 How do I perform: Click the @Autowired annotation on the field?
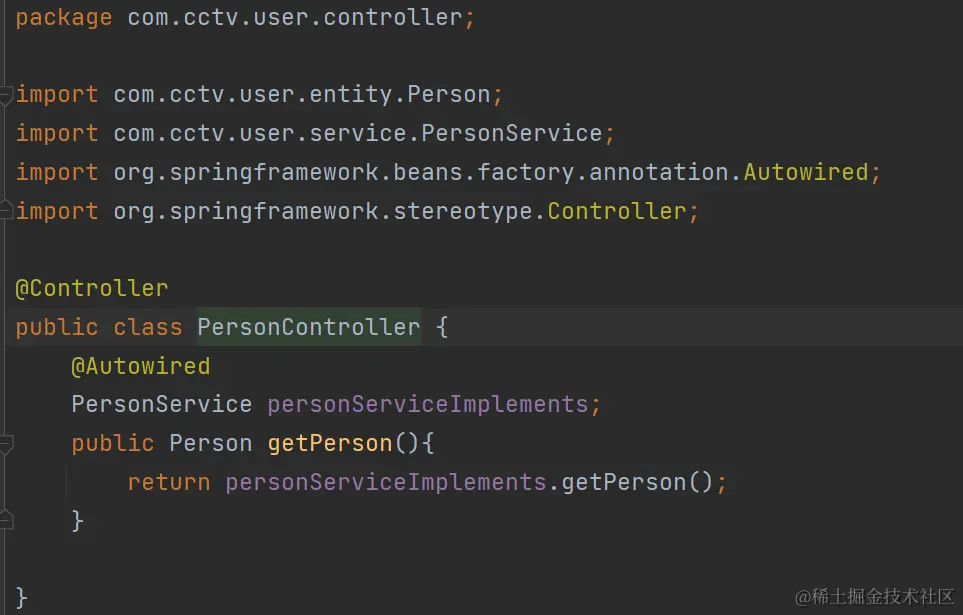click(x=140, y=366)
